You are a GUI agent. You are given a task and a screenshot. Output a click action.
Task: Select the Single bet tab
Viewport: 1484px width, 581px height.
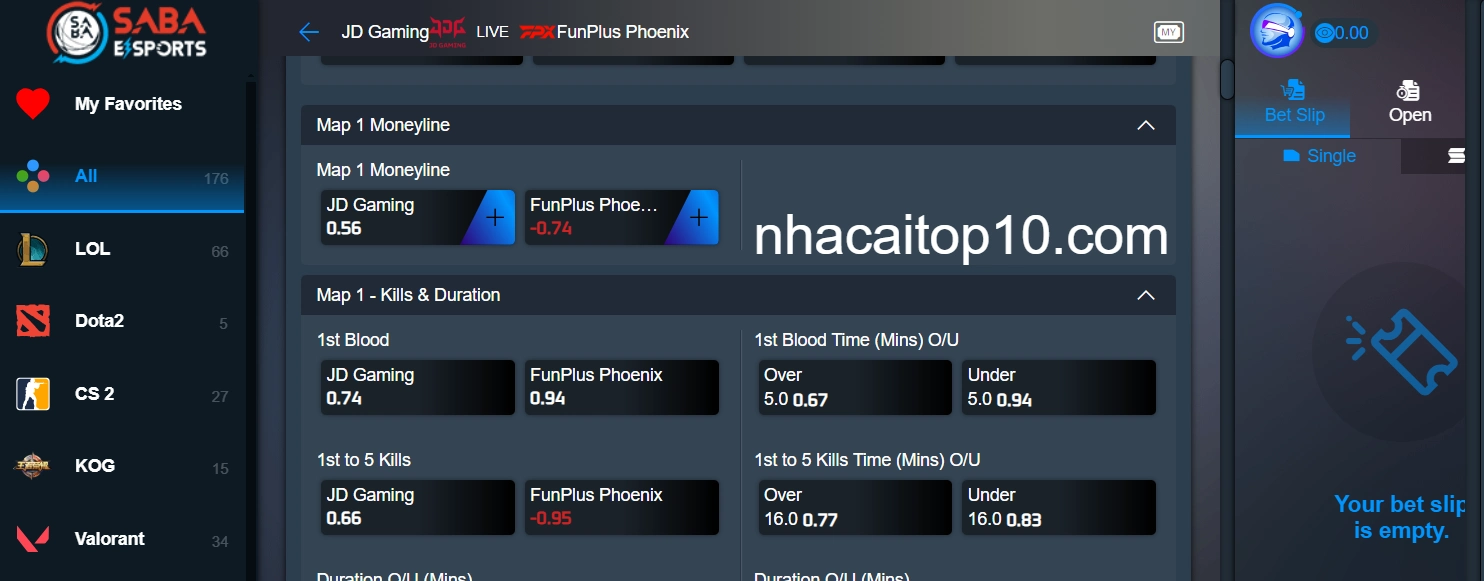click(x=1318, y=156)
